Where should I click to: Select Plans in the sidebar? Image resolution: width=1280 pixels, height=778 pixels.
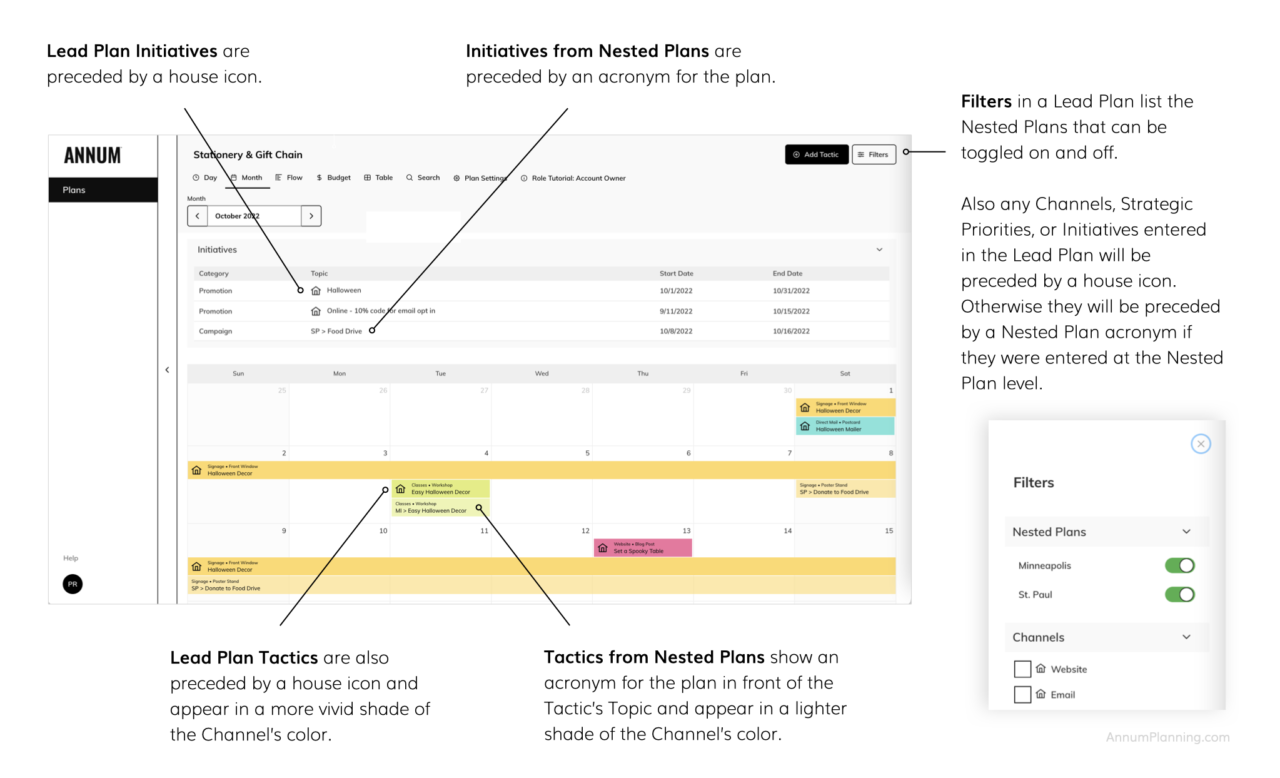(x=72, y=189)
